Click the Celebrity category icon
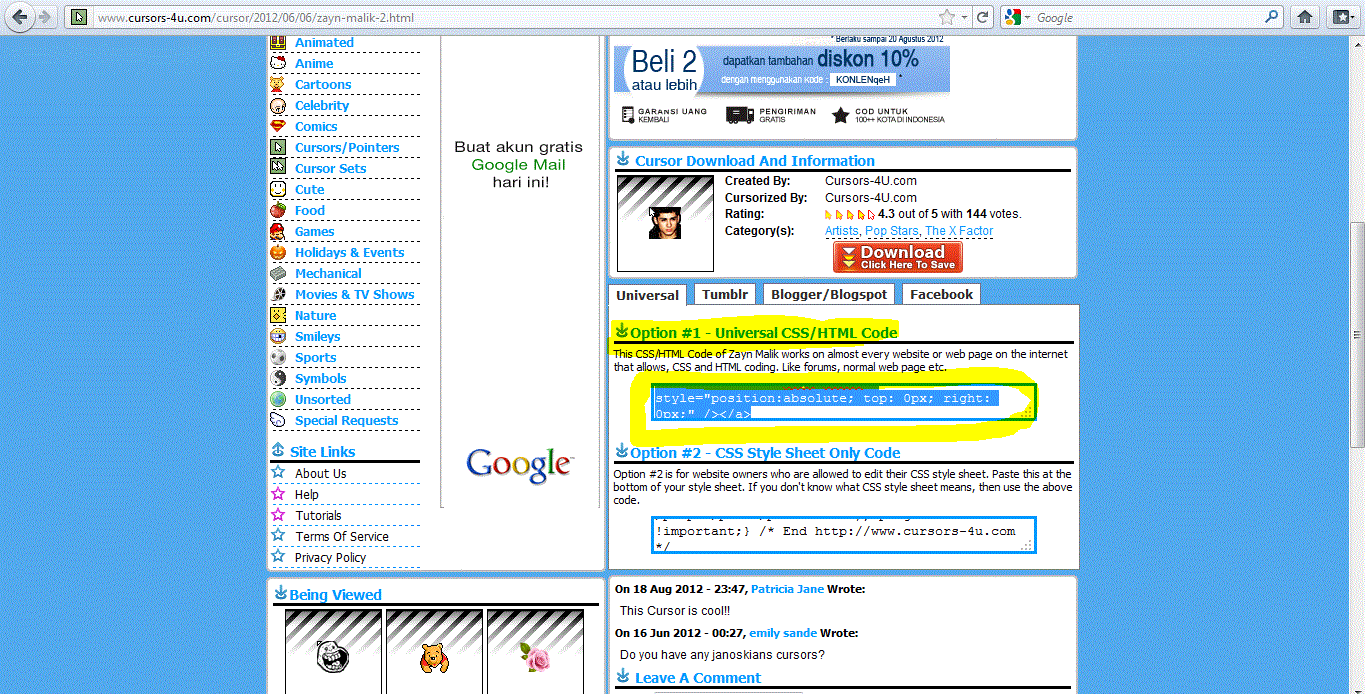The image size is (1365, 694). 278,105
